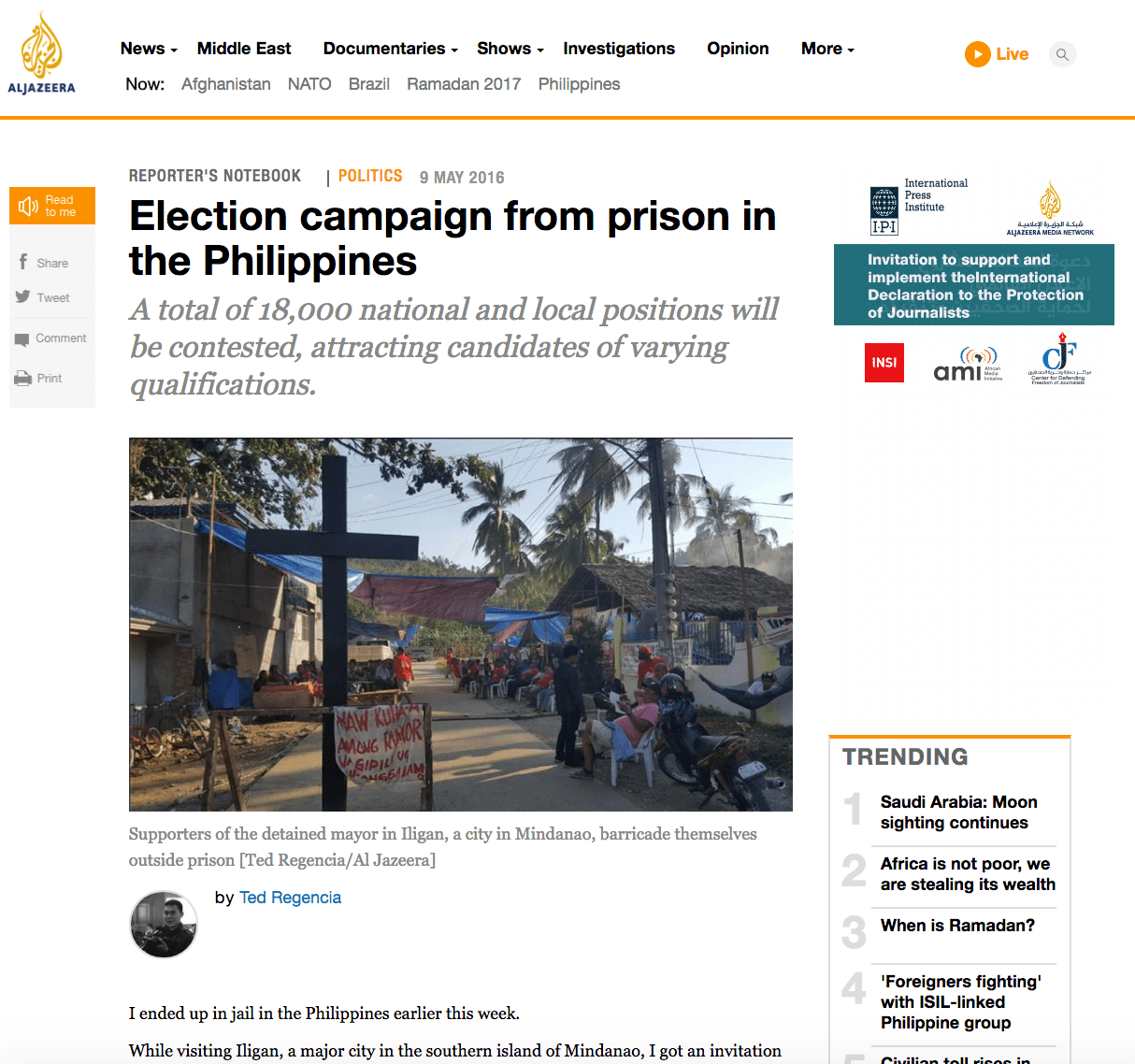Click the Iligan barricade article photo
The width and height of the screenshot is (1135, 1064).
click(x=460, y=624)
